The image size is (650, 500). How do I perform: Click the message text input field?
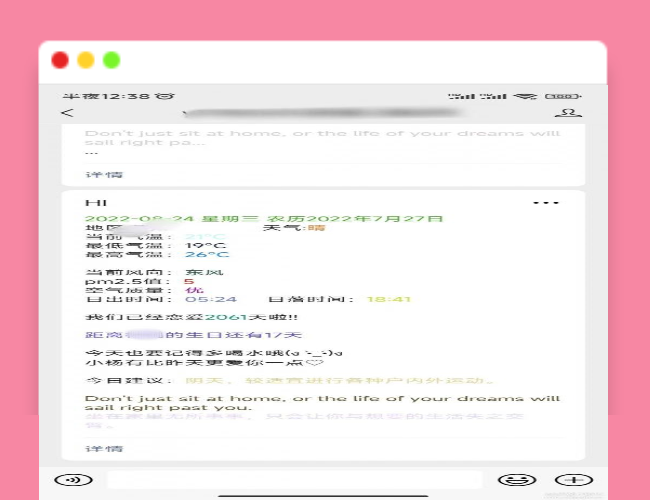294,480
